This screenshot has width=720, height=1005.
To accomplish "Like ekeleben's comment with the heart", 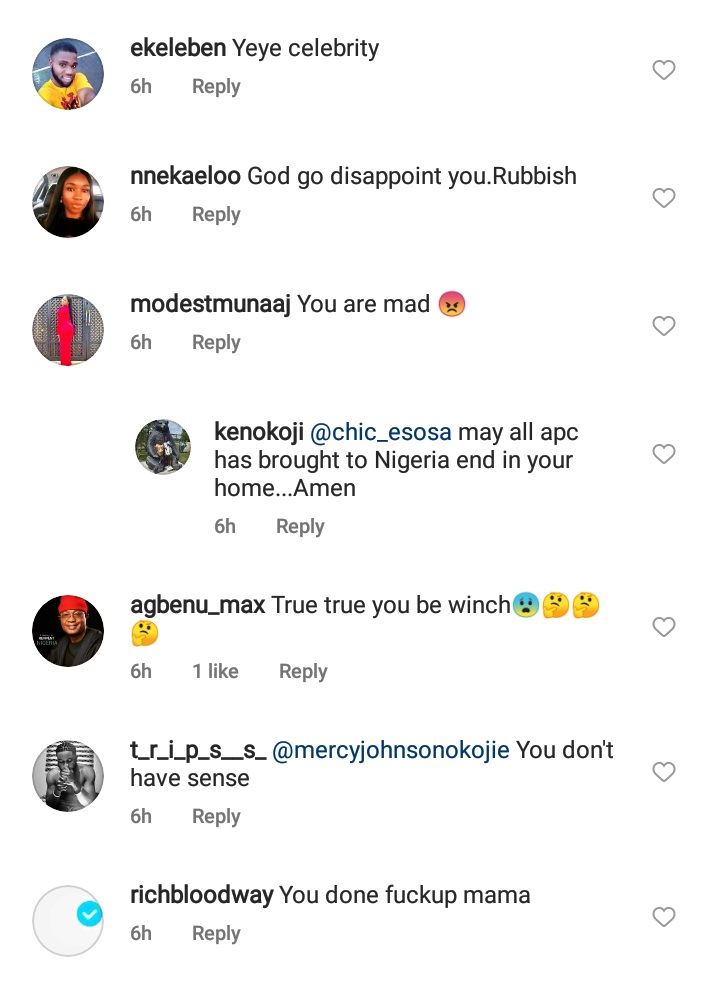I will pyautogui.click(x=663, y=70).
